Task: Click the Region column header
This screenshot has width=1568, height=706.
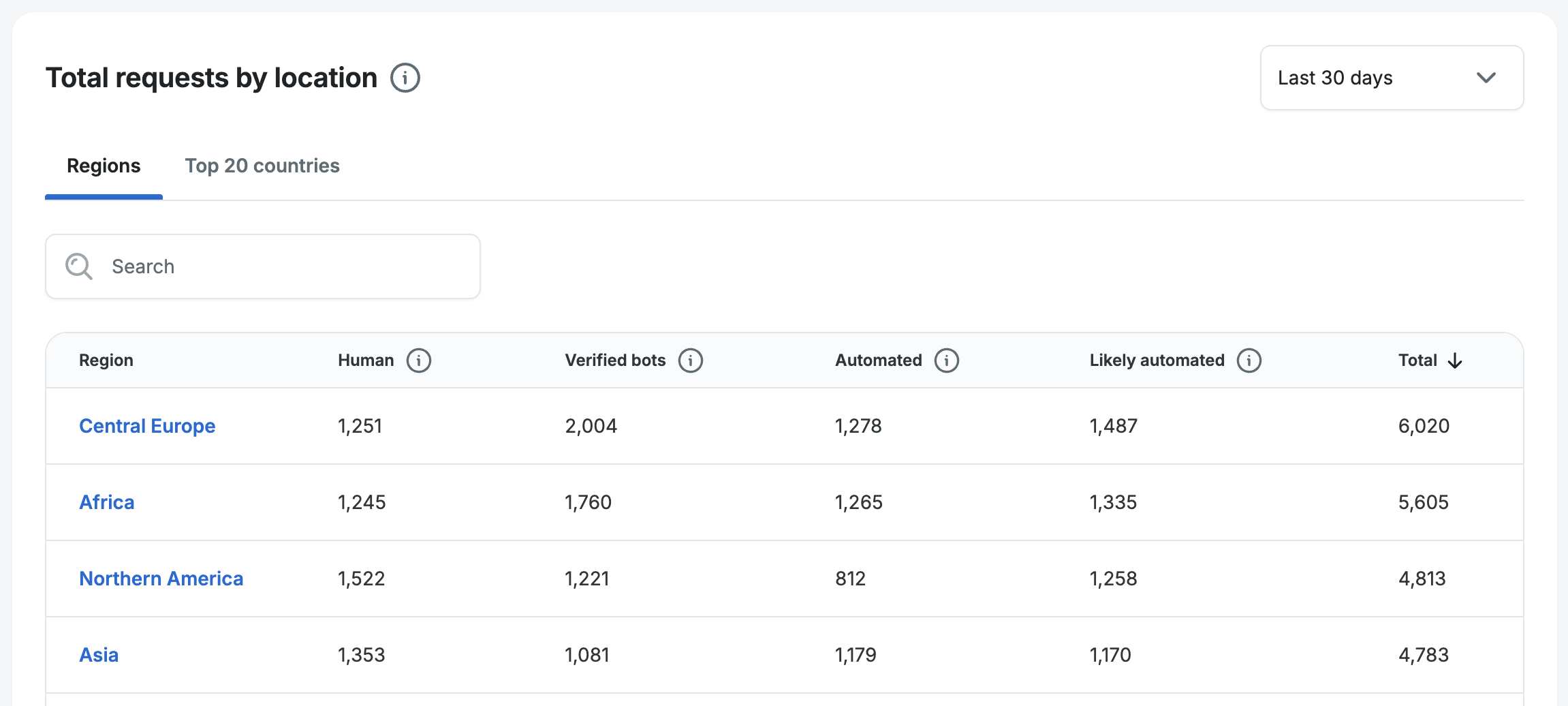Action: click(106, 360)
